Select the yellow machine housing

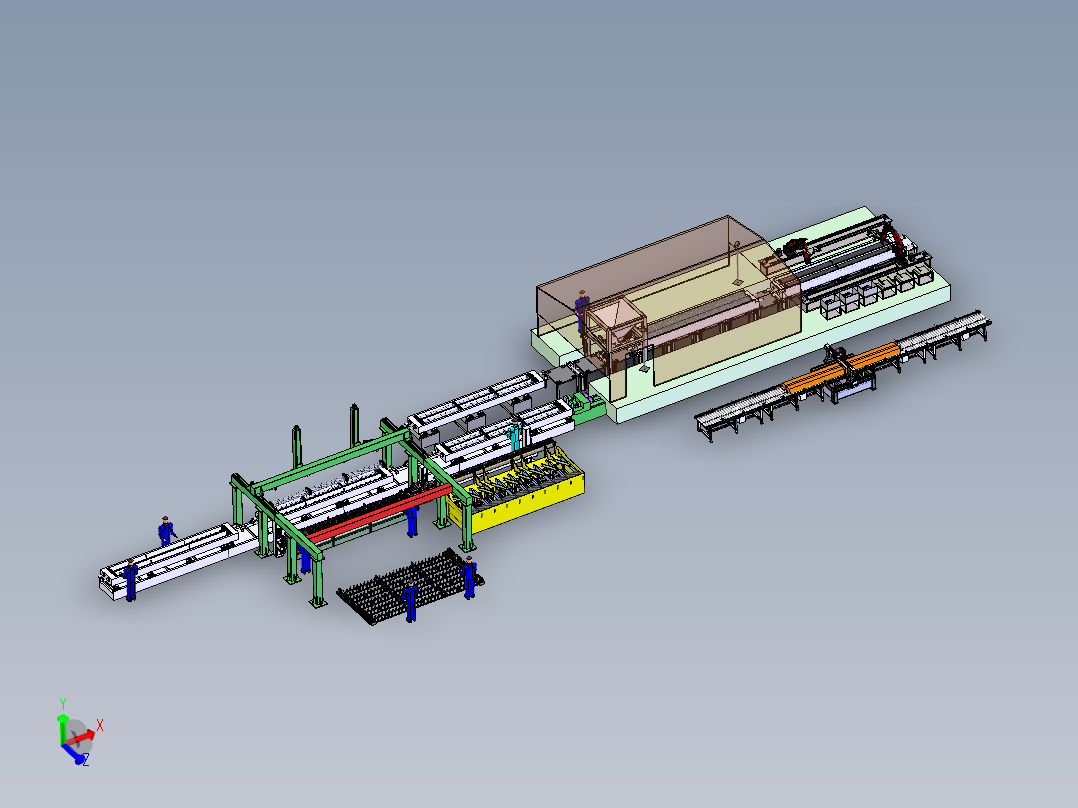(529, 503)
